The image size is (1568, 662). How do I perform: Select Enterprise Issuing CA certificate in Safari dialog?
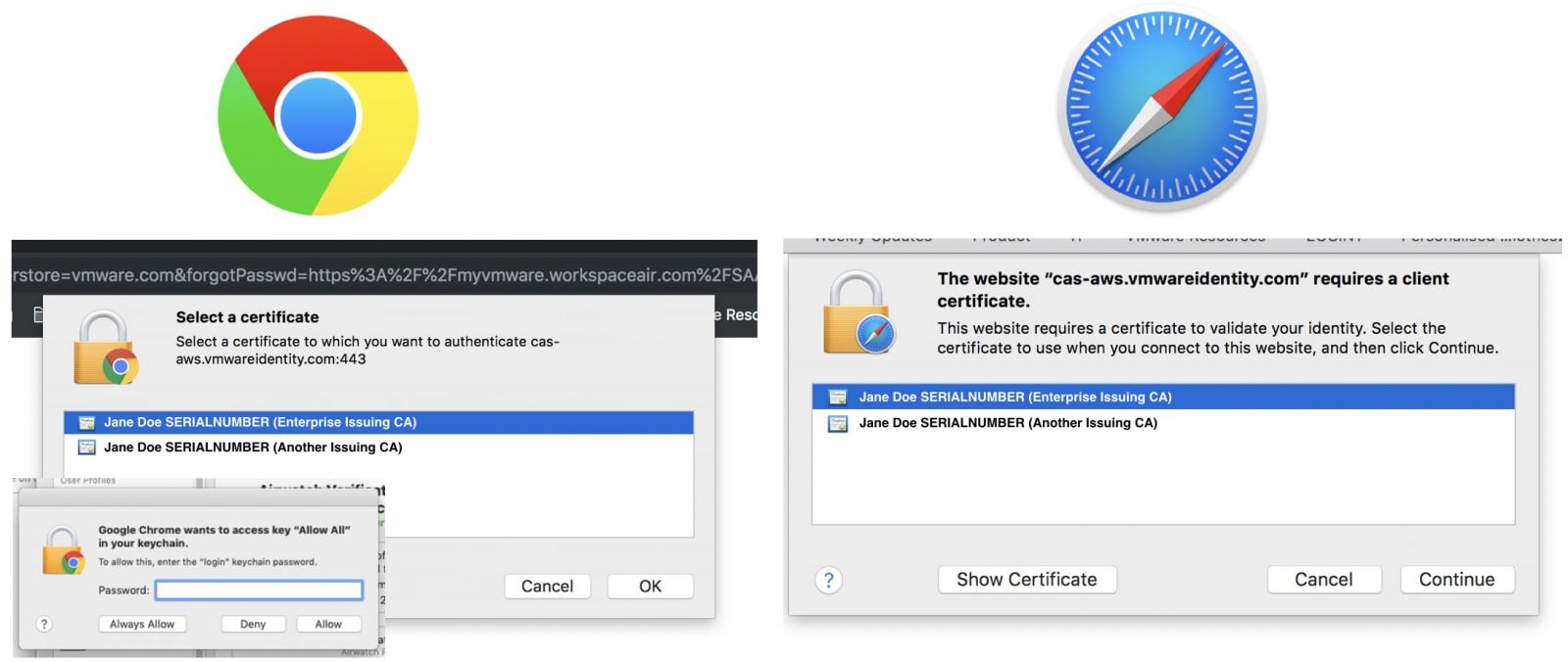tap(1163, 397)
